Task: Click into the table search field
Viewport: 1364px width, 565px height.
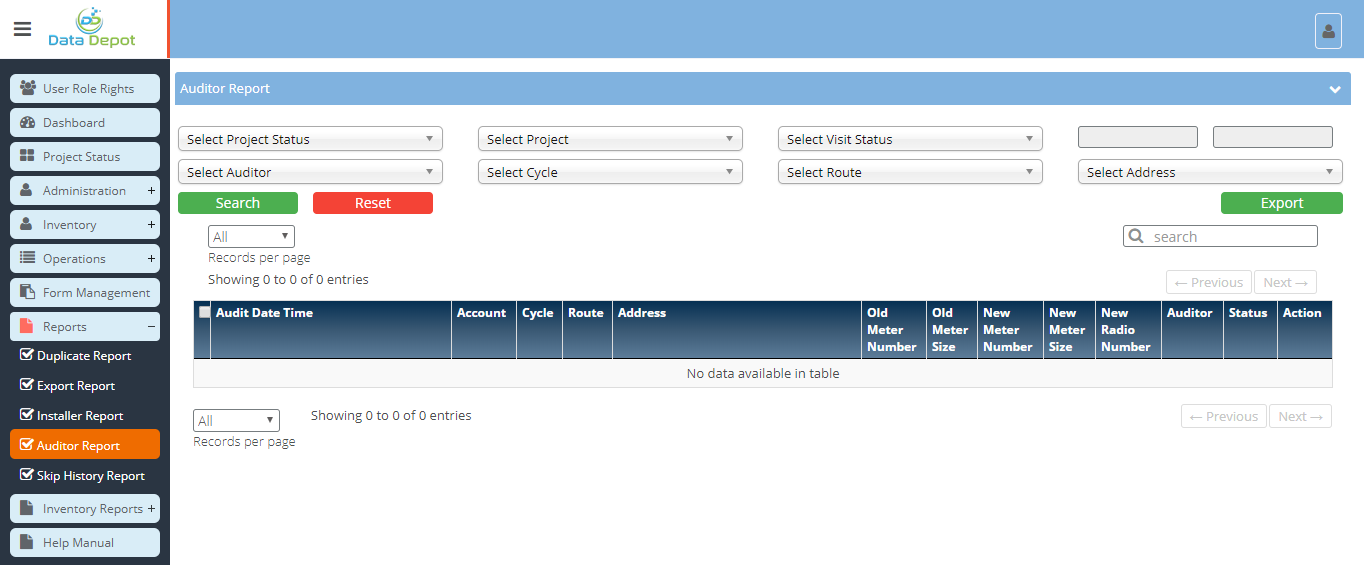Action: pyautogui.click(x=1230, y=237)
